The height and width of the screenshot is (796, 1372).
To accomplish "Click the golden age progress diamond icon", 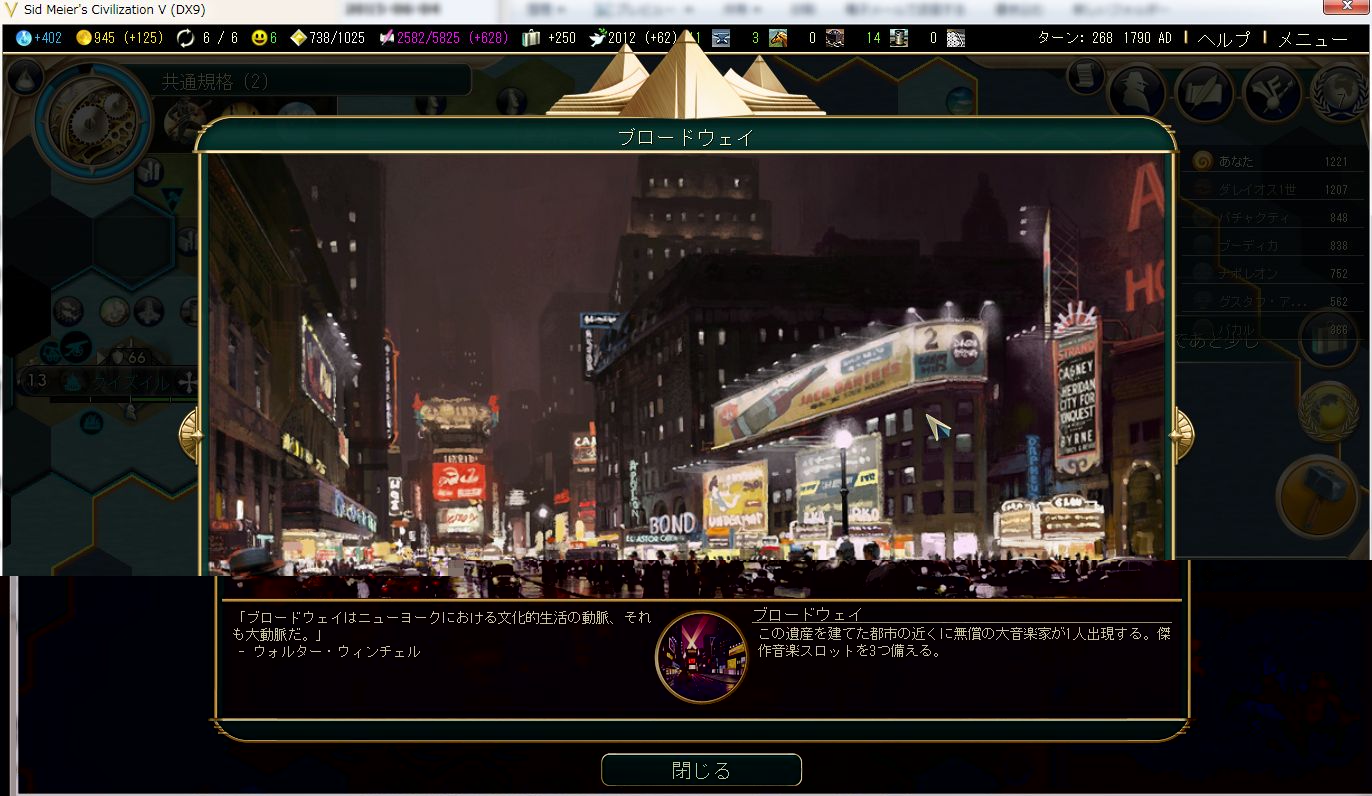I will pos(298,38).
